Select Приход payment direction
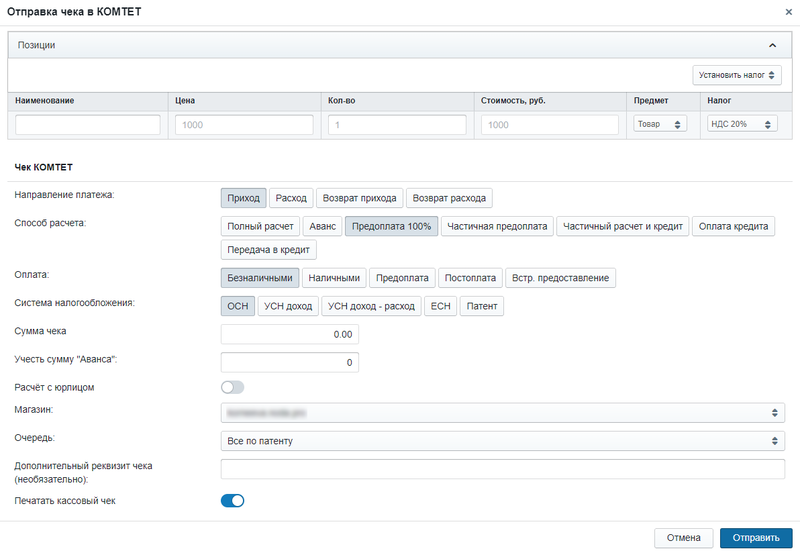 coord(243,198)
